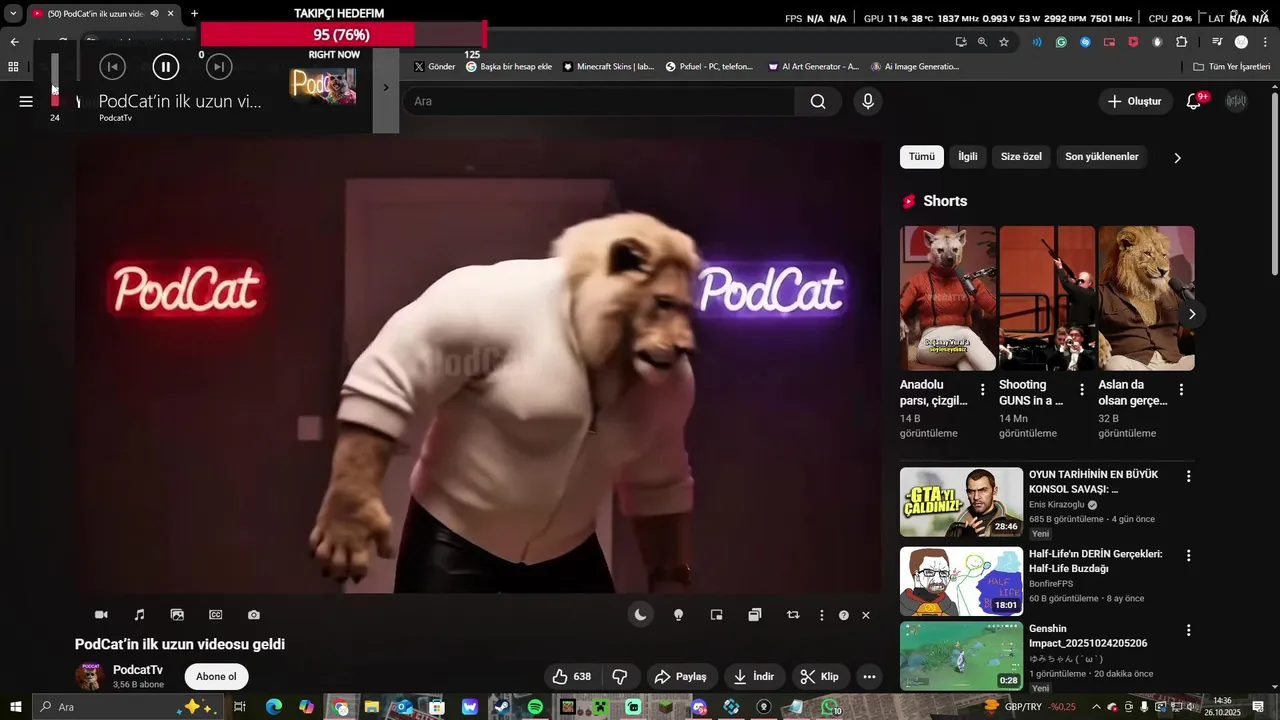The height and width of the screenshot is (720, 1280).
Task: Bookmark this page with the star icon
Action: (x=1004, y=42)
